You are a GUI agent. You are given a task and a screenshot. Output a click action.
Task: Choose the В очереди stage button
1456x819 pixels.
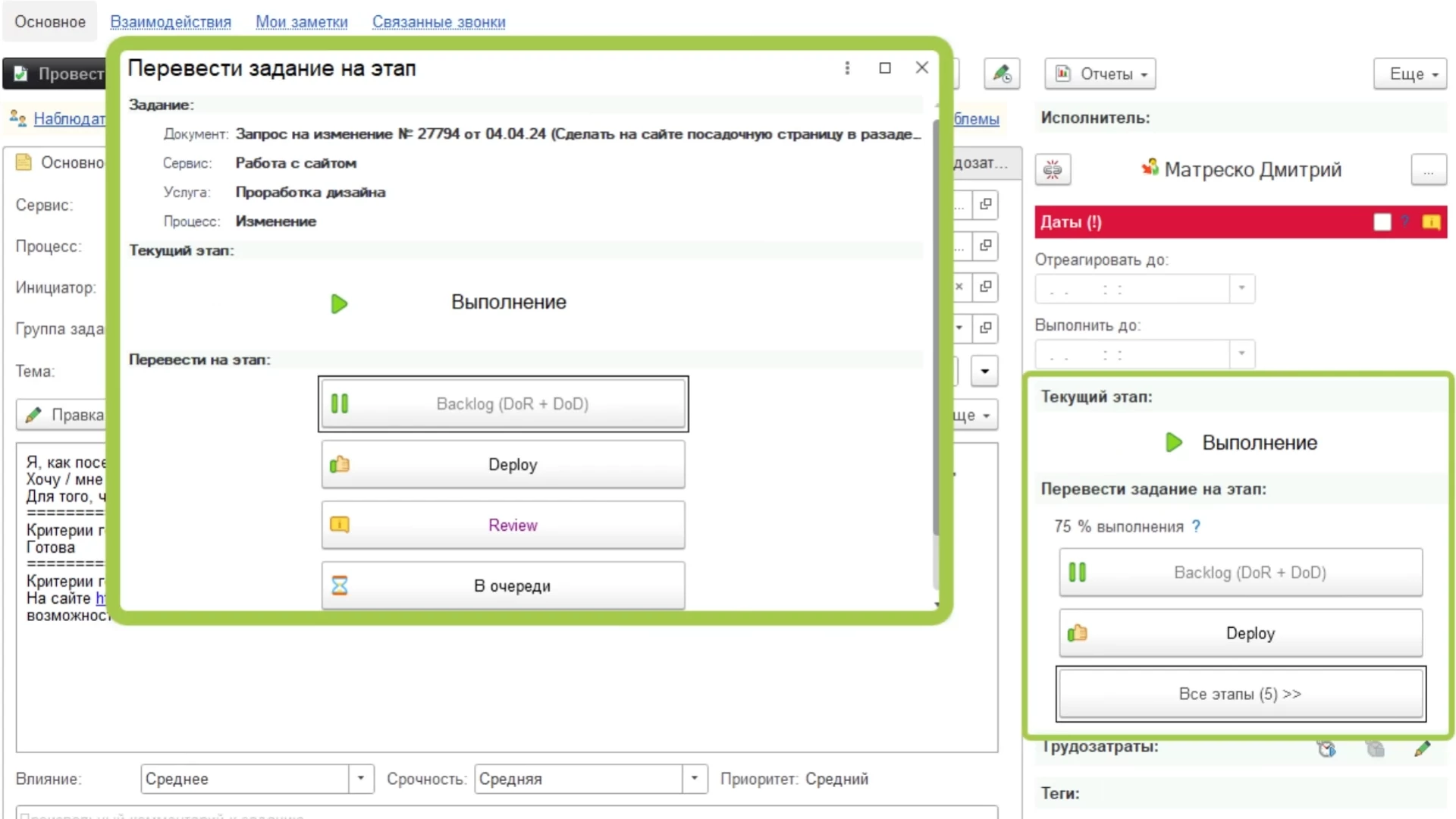[503, 585]
